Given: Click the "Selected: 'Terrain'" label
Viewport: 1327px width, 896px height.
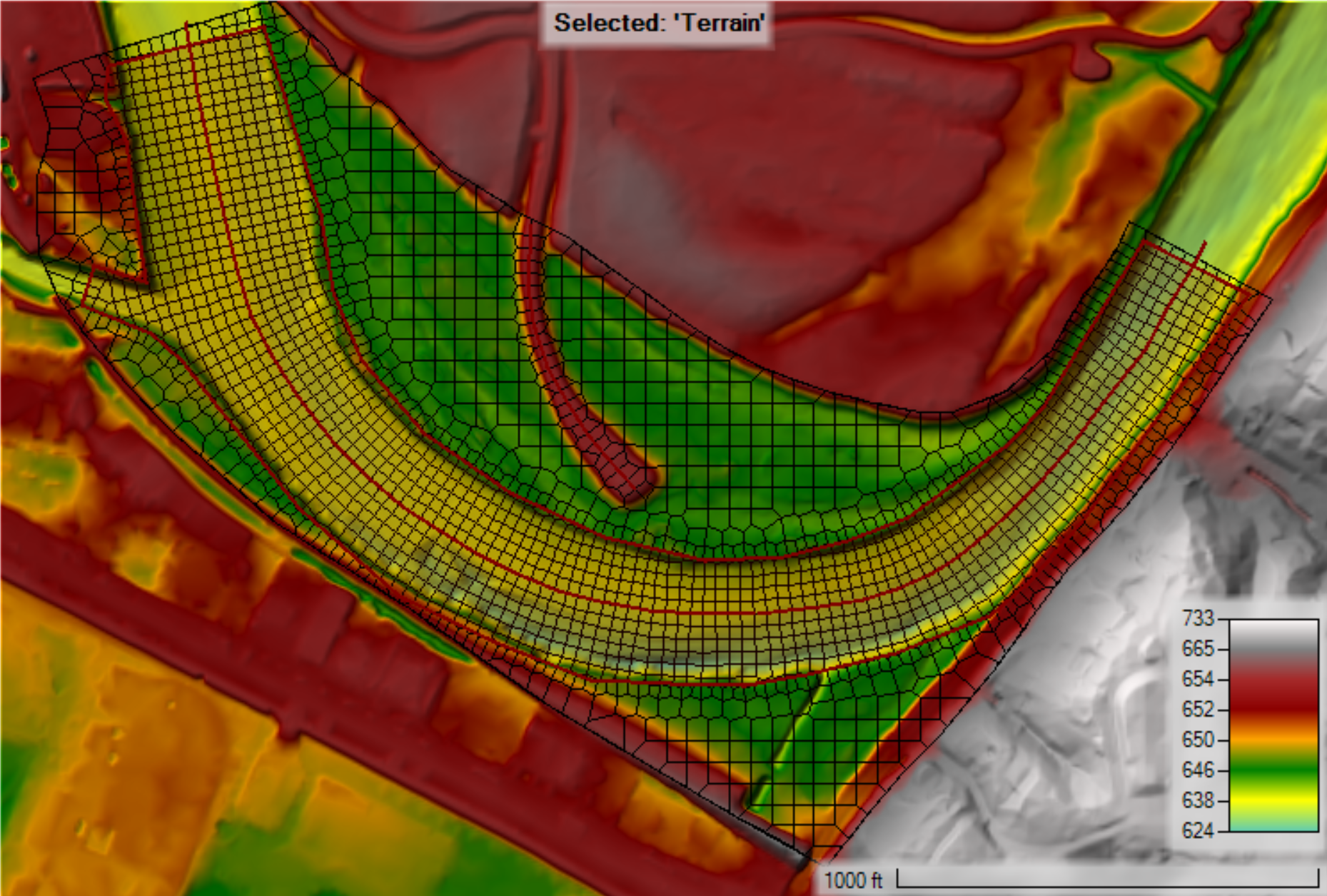Looking at the screenshot, I should coord(658,23).
